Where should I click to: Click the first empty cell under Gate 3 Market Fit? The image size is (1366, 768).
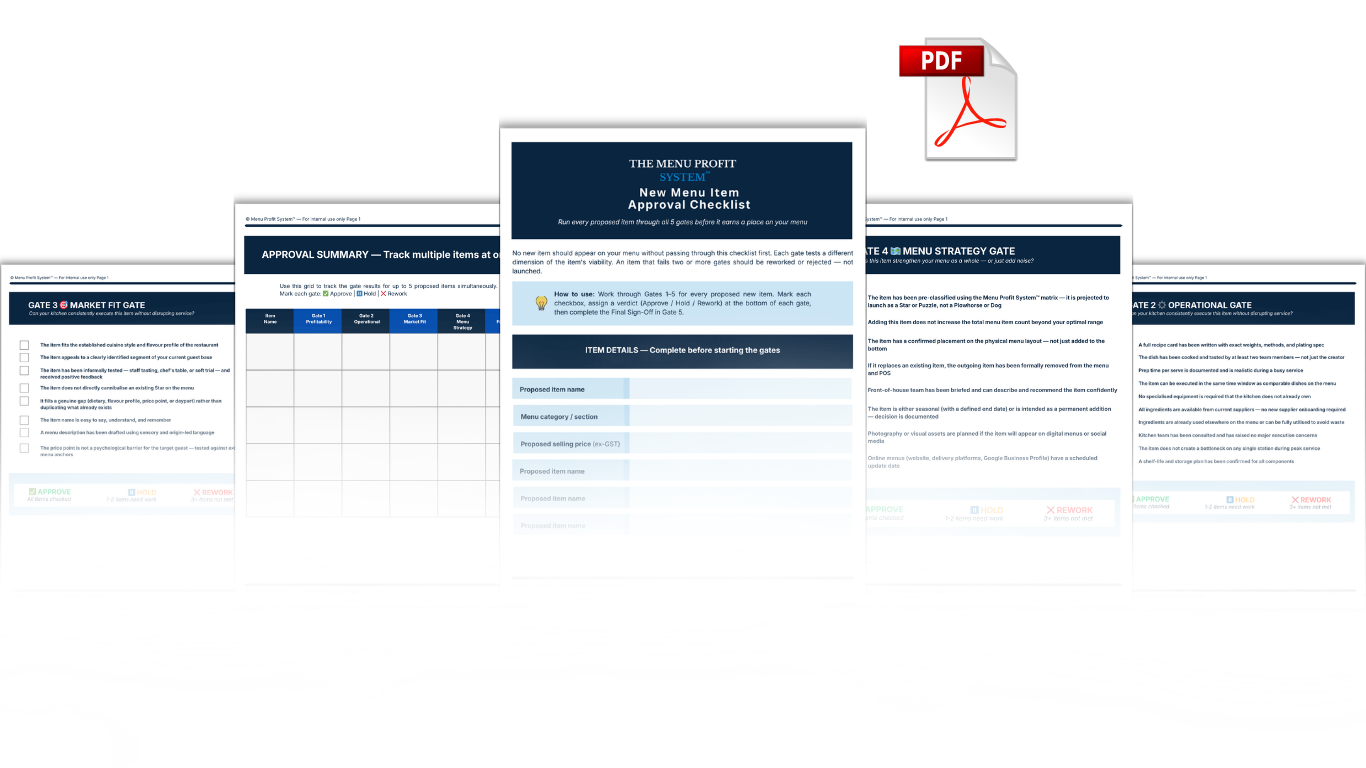(414, 351)
